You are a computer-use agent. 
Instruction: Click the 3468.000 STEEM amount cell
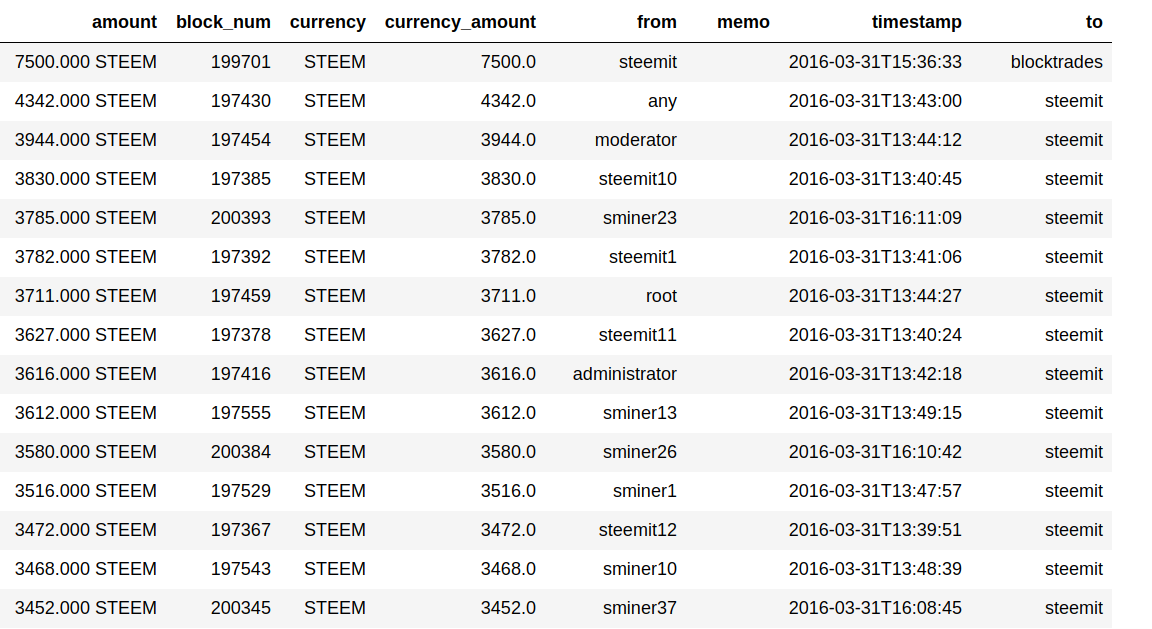pos(86,569)
